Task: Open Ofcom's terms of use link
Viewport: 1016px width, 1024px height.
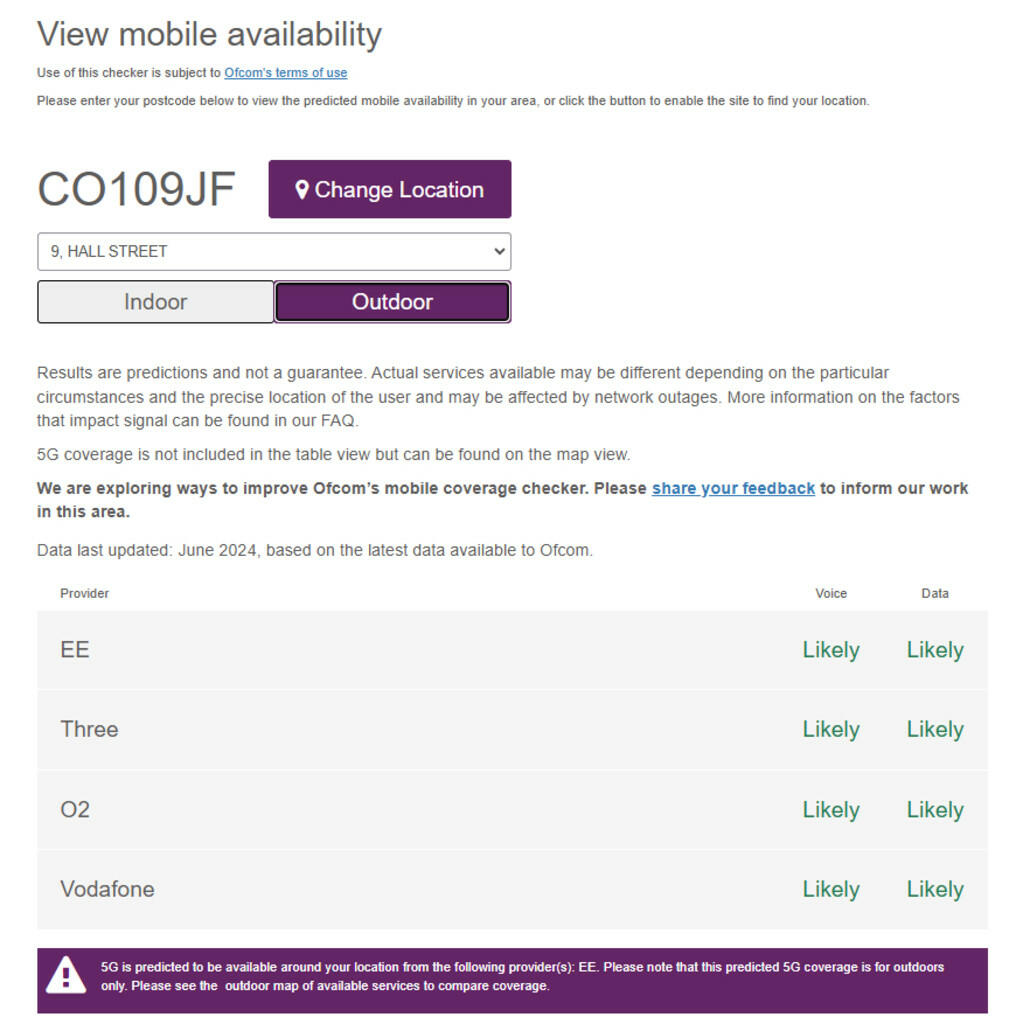Action: [285, 73]
